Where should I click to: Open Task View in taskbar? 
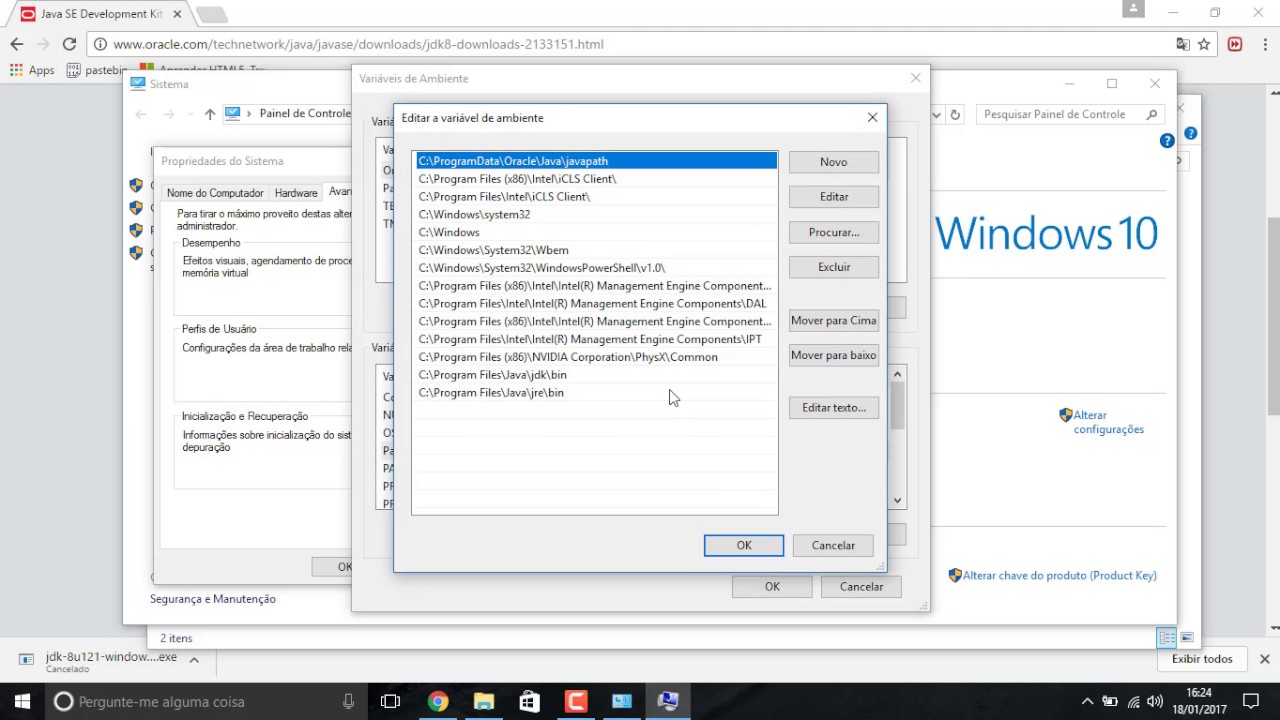[390, 701]
